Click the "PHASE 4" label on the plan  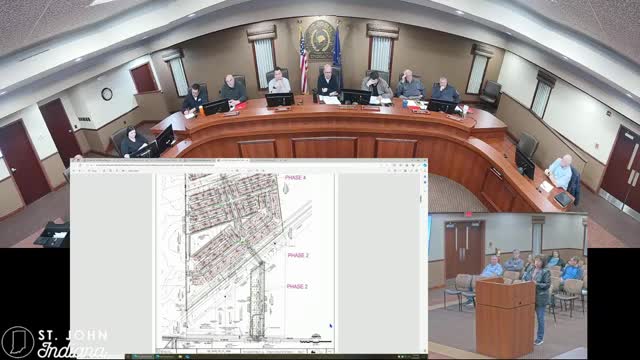pos(295,178)
